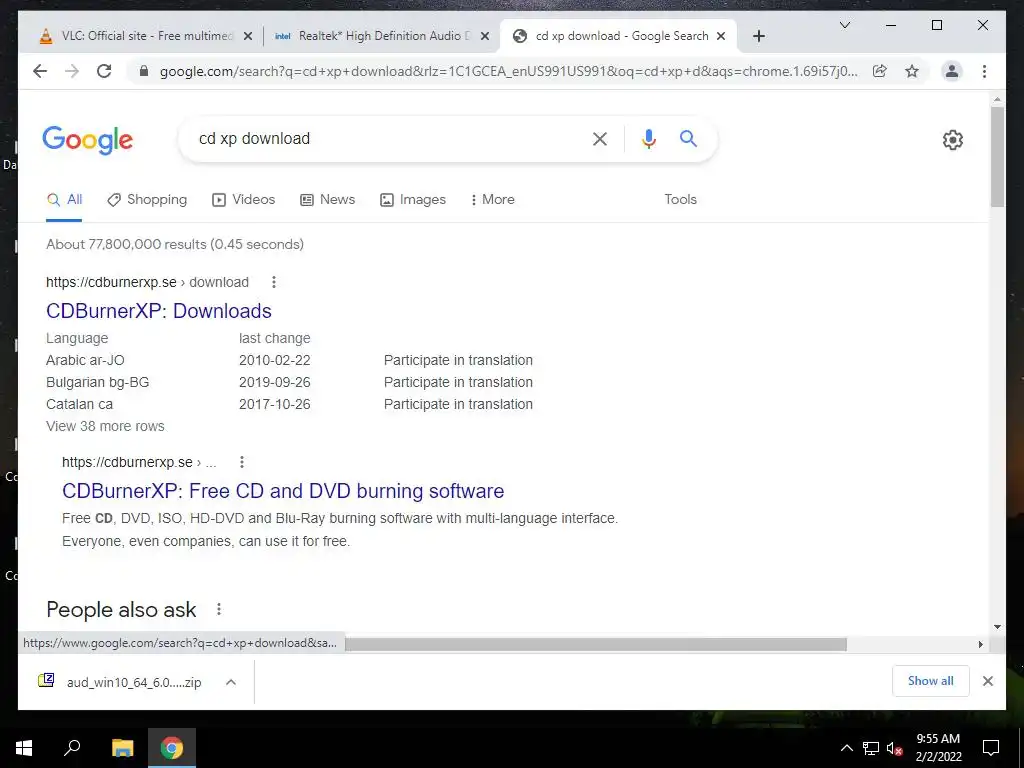Select the Shopping results filter
Viewport: 1024px width, 768px height.
coord(147,200)
